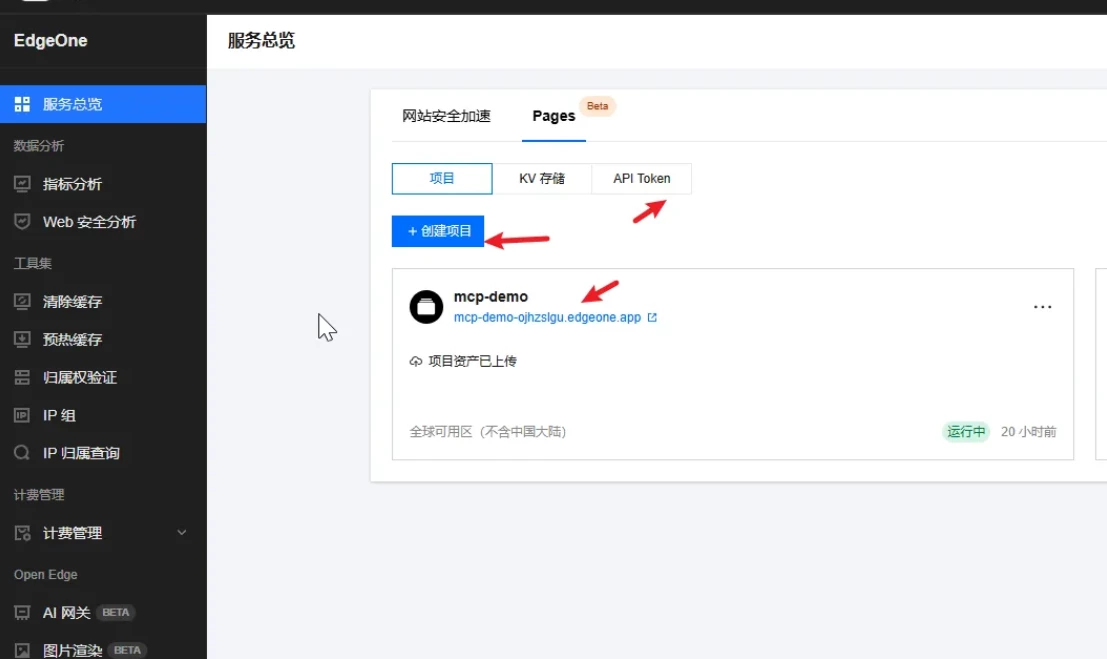1107x659 pixels.
Task: Go to 服务总览 in the sidebar
Action: pyautogui.click(x=103, y=104)
